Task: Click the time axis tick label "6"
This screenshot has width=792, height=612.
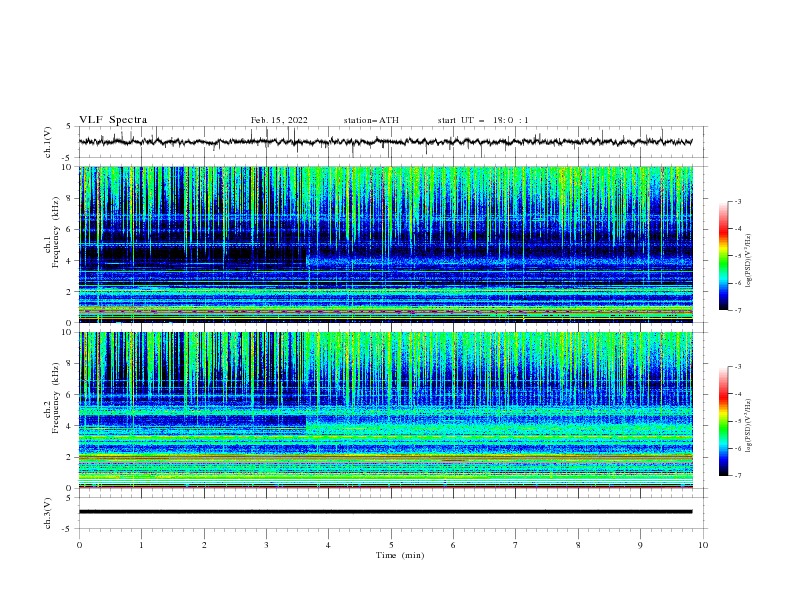Action: 453,545
